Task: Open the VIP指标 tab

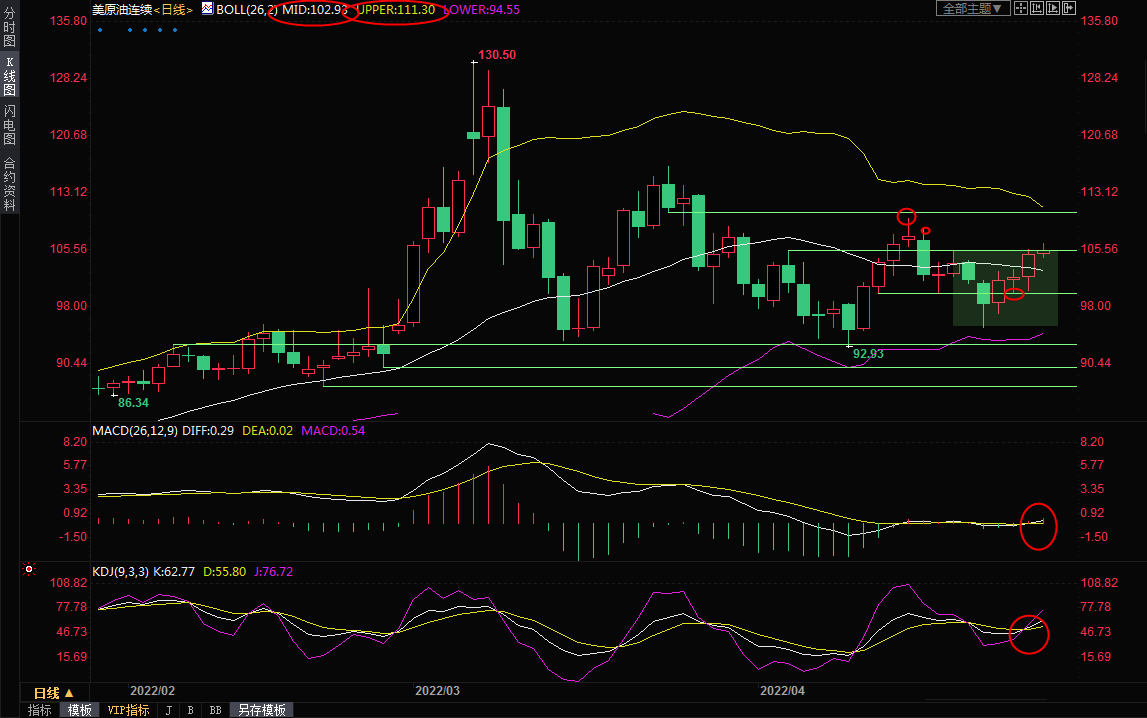Action: click(128, 710)
